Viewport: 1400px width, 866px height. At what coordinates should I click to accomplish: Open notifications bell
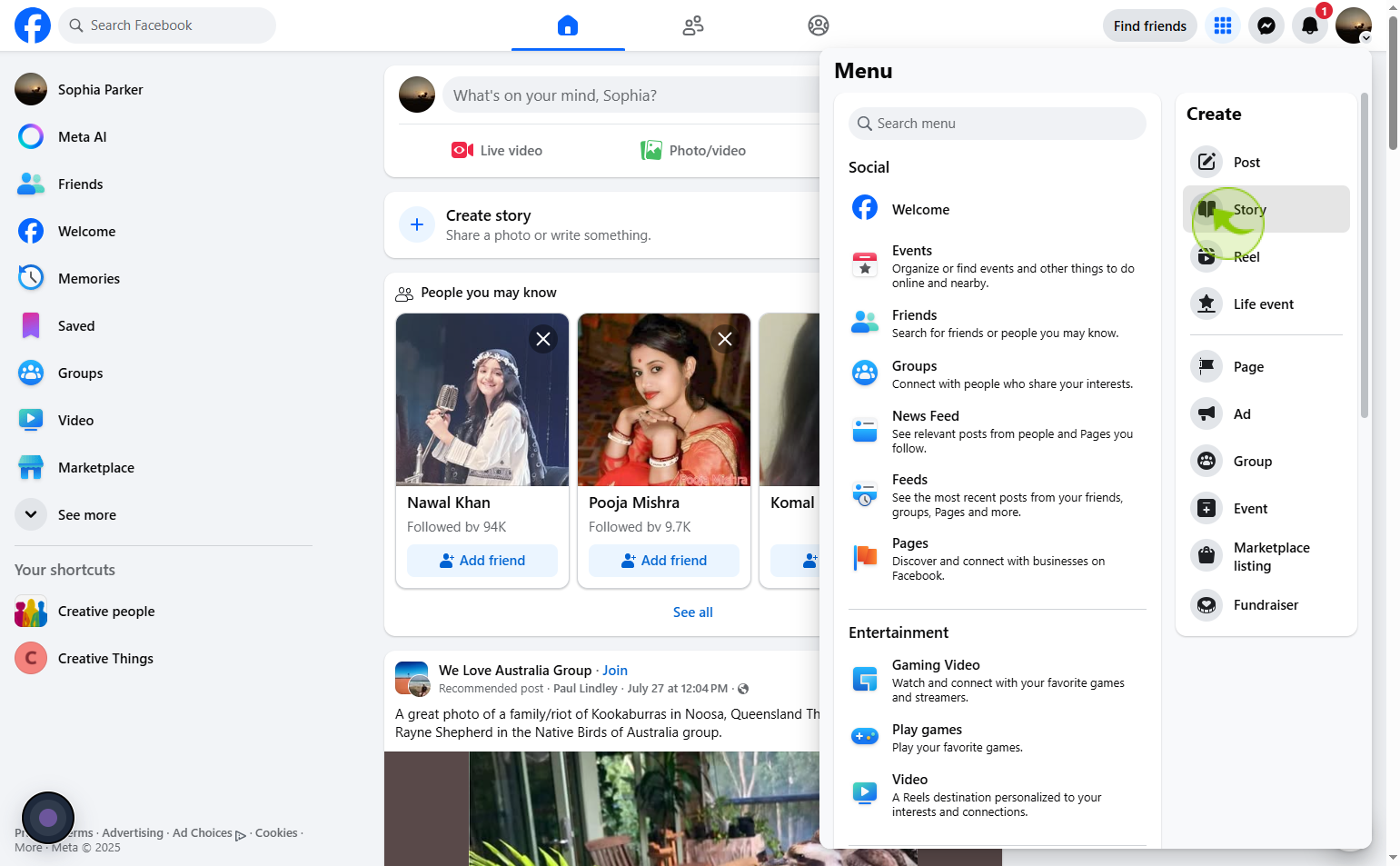click(x=1310, y=25)
